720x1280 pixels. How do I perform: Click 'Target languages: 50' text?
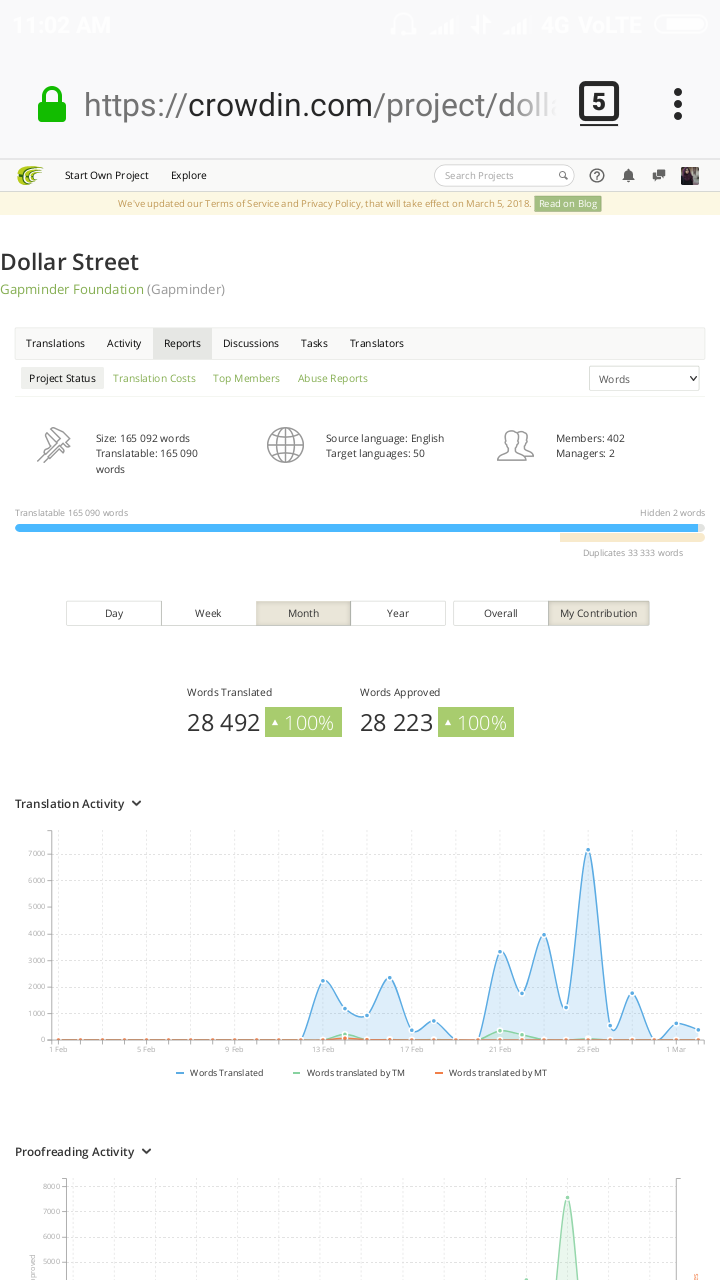375,454
